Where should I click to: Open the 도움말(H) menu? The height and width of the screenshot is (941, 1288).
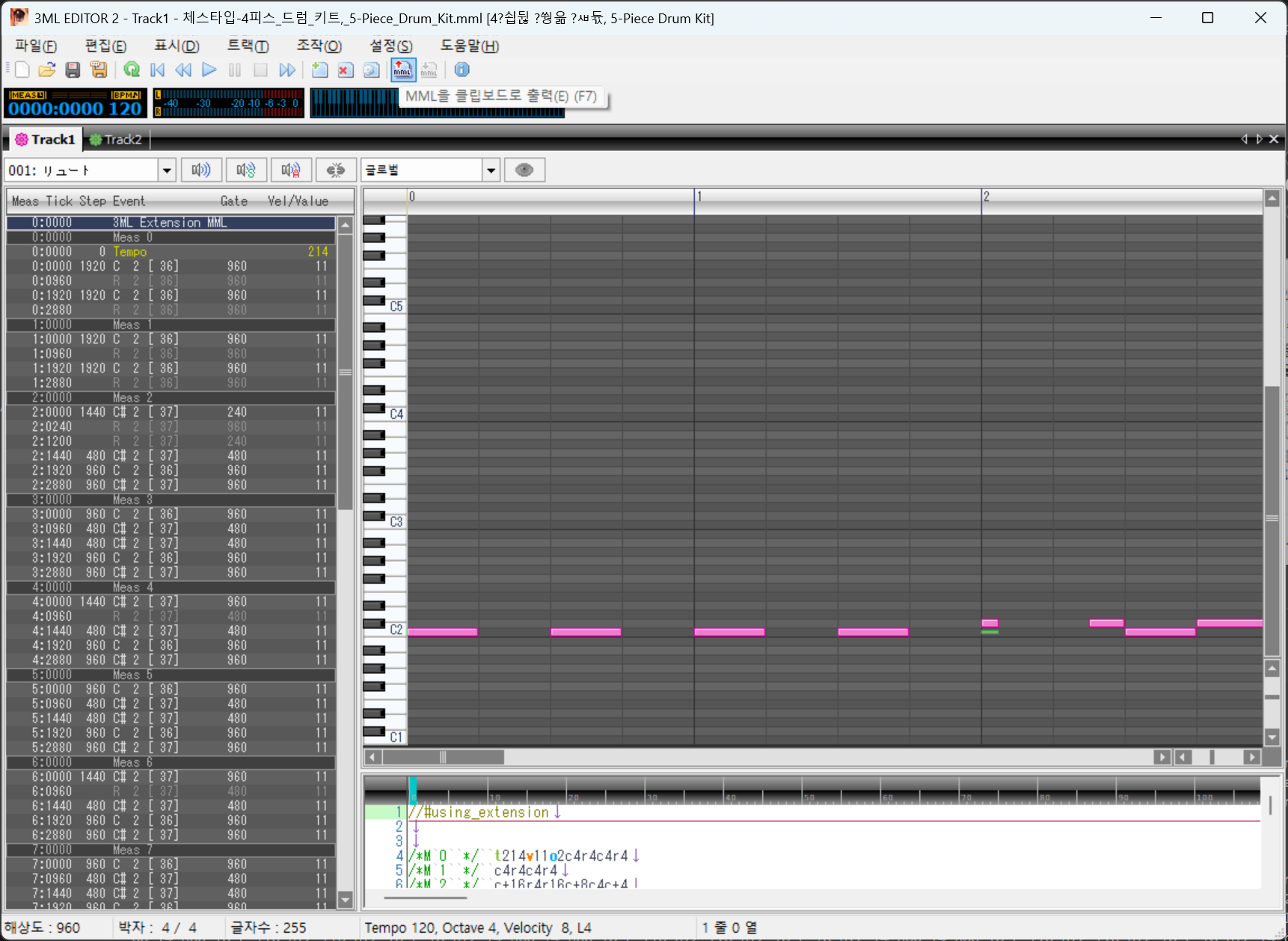(x=469, y=46)
